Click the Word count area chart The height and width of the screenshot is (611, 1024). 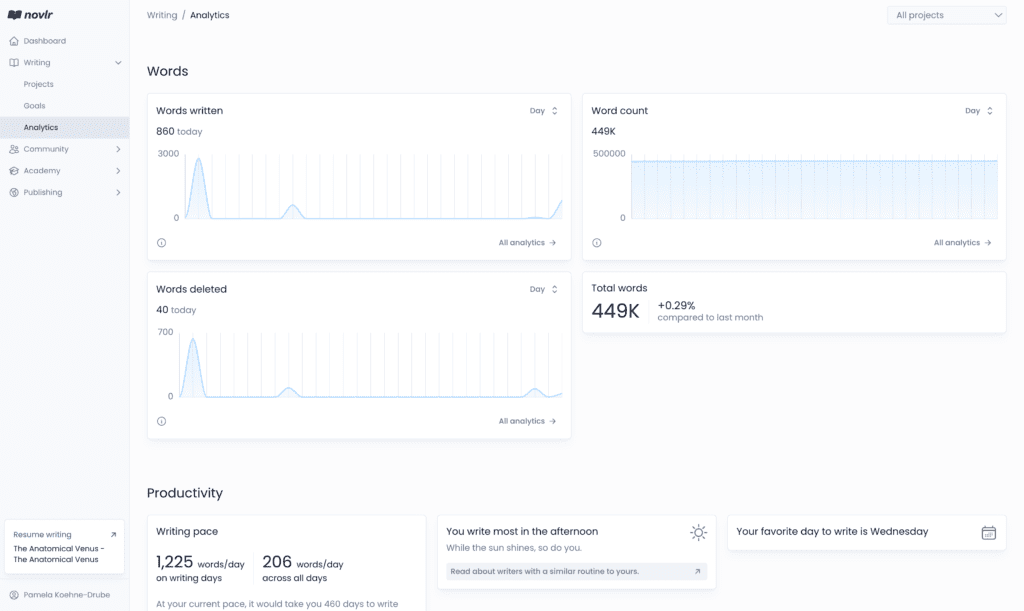coord(814,188)
